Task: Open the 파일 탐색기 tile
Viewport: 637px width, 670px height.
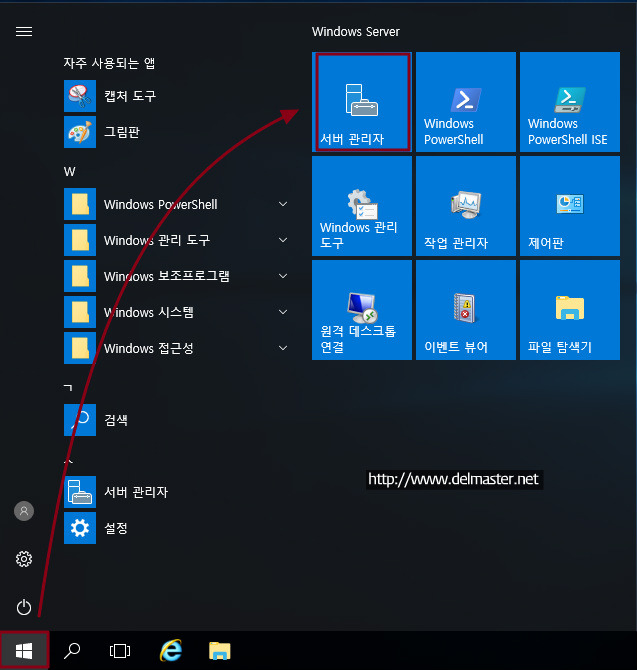Action: [x=569, y=310]
